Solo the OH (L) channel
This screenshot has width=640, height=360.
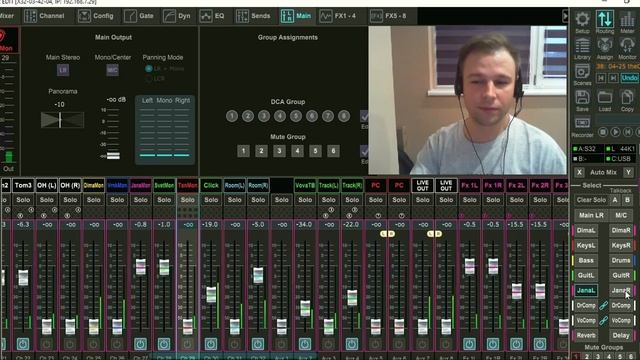click(47, 200)
